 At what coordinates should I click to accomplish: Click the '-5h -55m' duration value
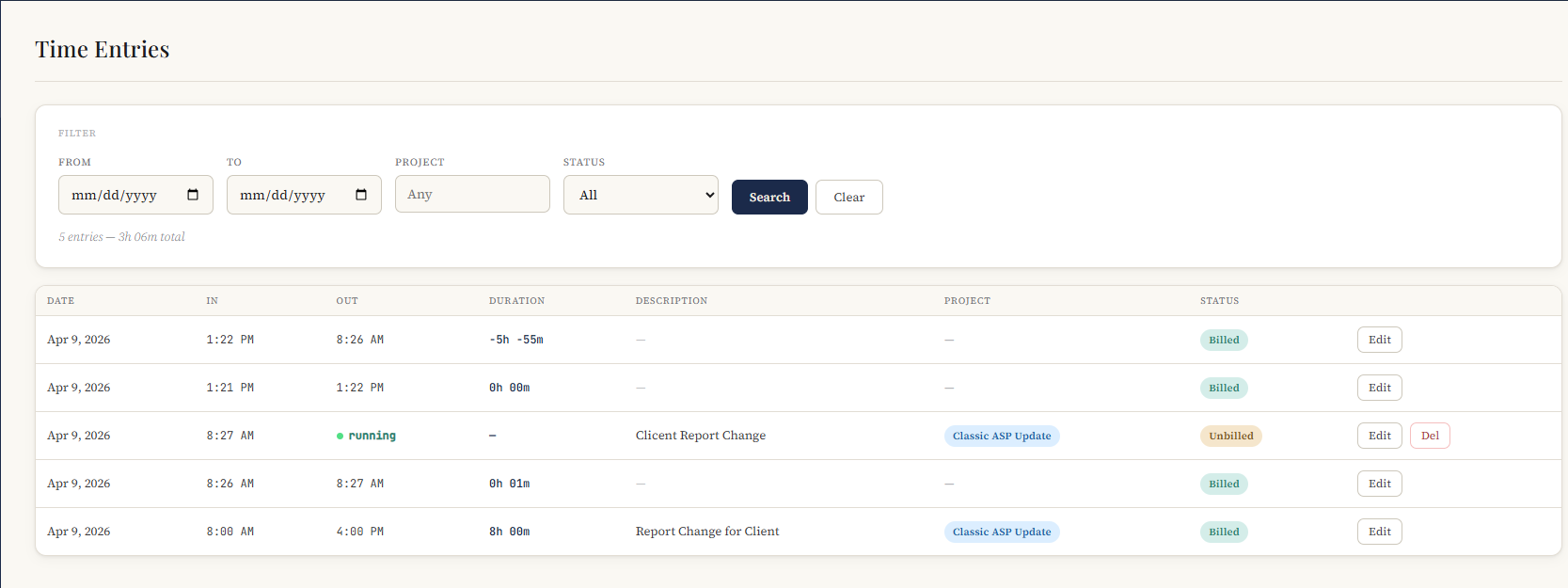pos(516,340)
